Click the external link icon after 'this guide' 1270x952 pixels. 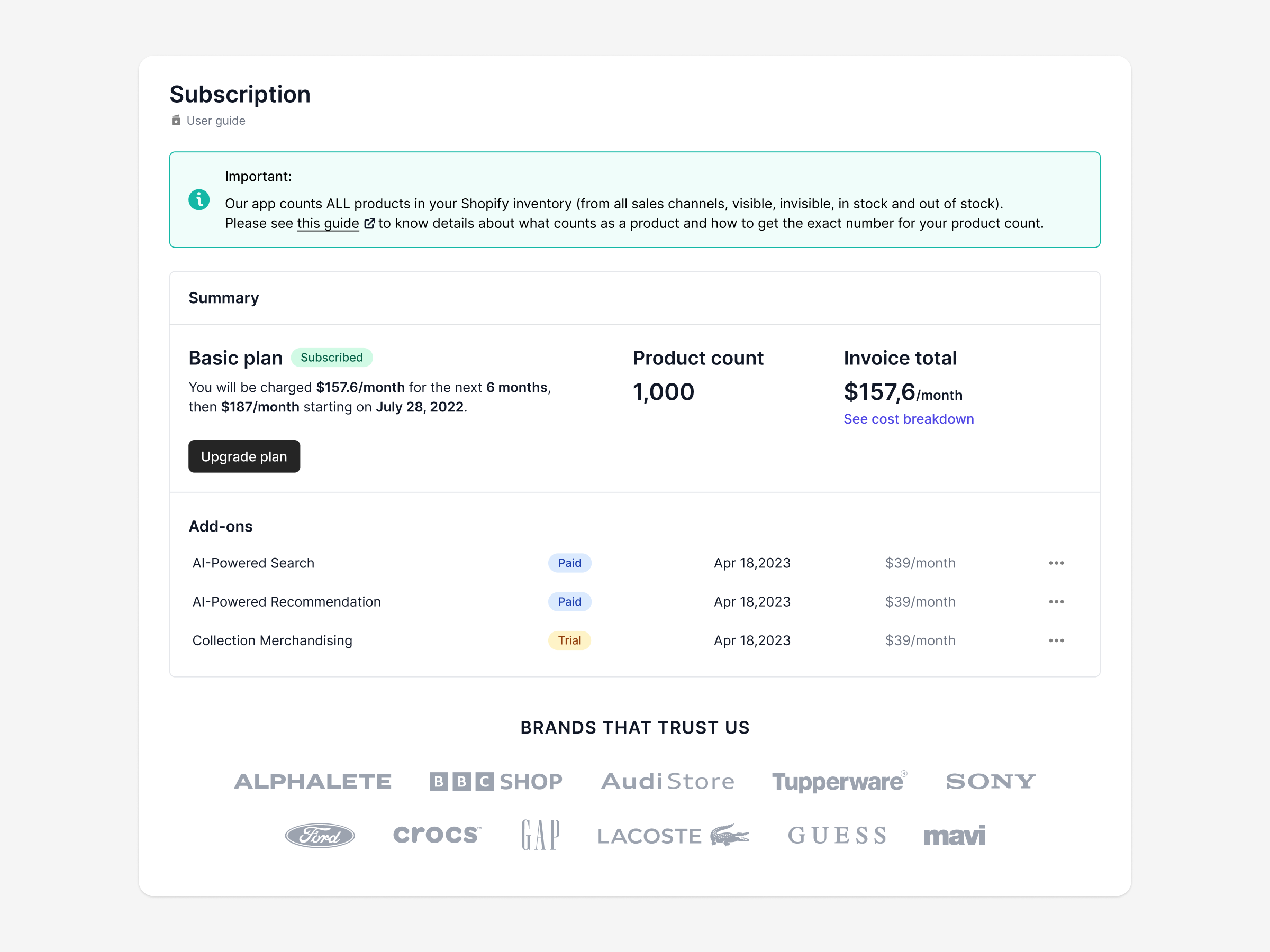pos(369,224)
